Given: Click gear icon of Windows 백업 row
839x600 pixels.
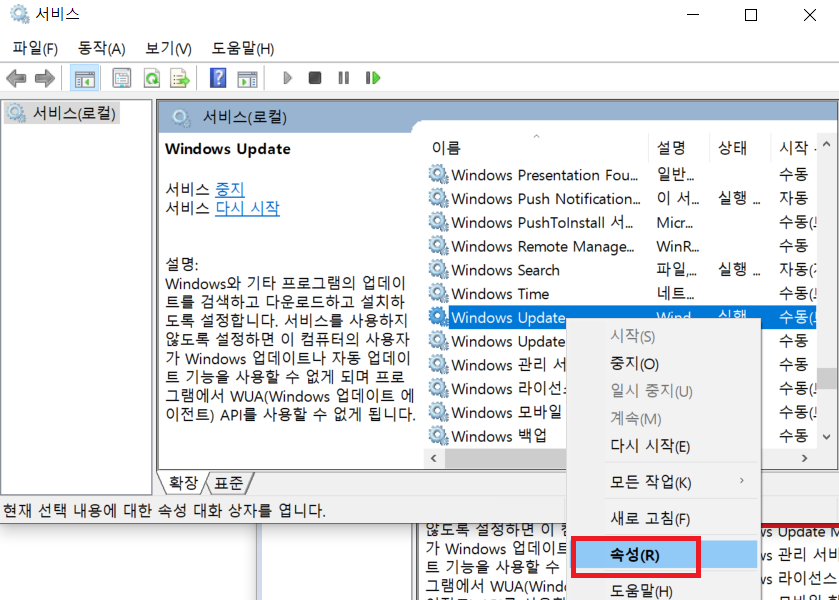Looking at the screenshot, I should (438, 436).
